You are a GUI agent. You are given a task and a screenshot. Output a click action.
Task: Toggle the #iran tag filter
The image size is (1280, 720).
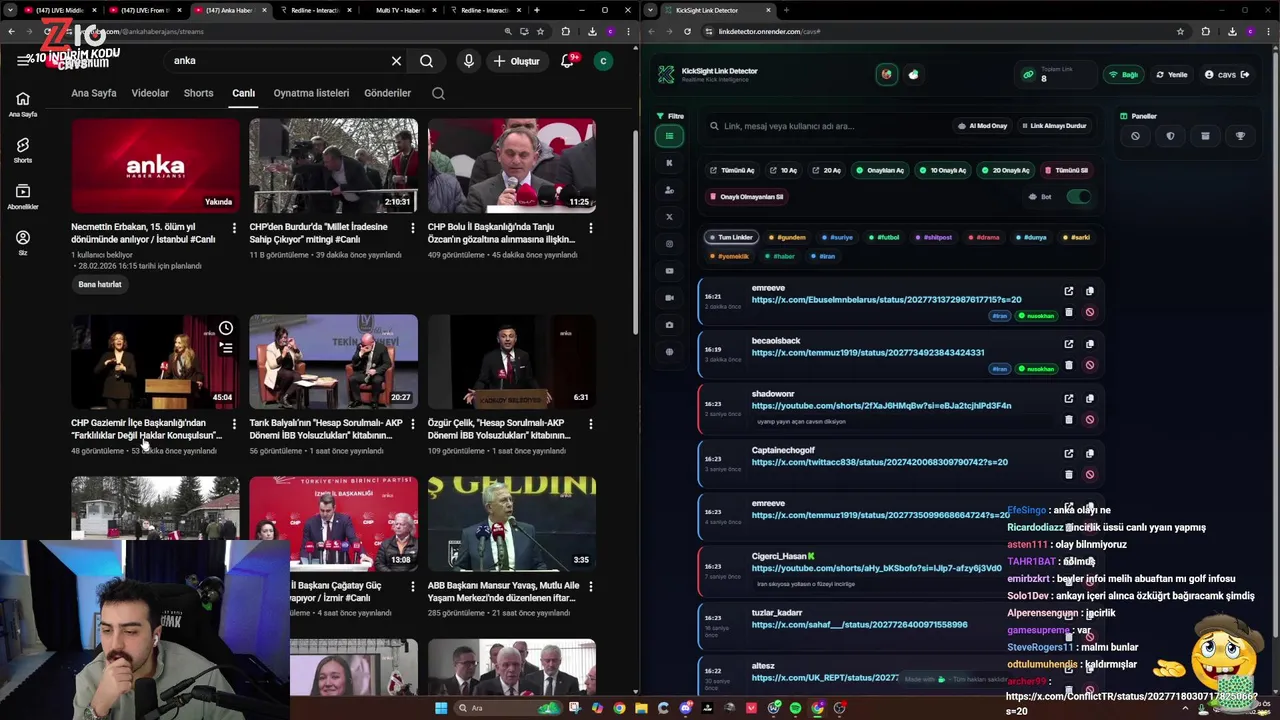(823, 256)
